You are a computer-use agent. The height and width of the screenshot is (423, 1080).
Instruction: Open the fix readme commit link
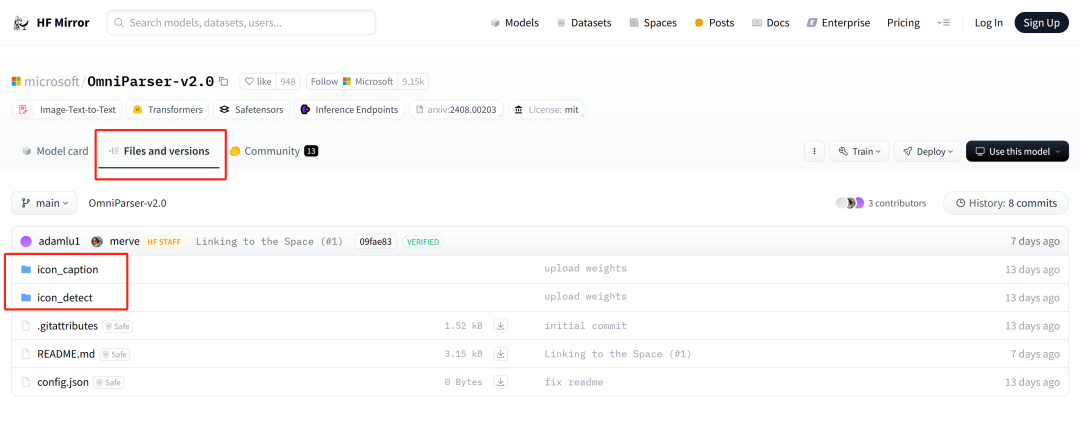pyautogui.click(x=574, y=382)
